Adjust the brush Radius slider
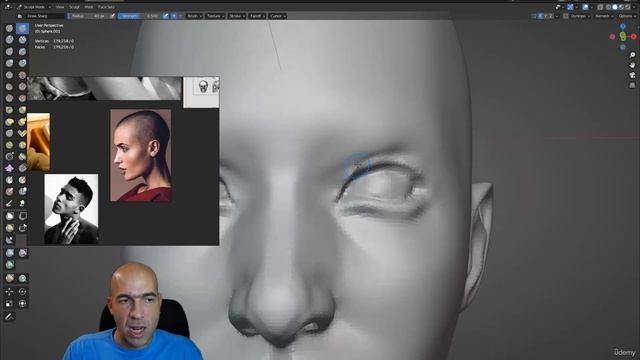 88,16
